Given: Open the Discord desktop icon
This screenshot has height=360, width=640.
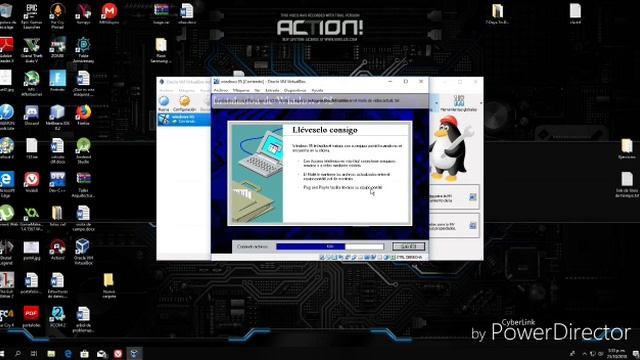Looking at the screenshot, I should pyautogui.click(x=31, y=115).
